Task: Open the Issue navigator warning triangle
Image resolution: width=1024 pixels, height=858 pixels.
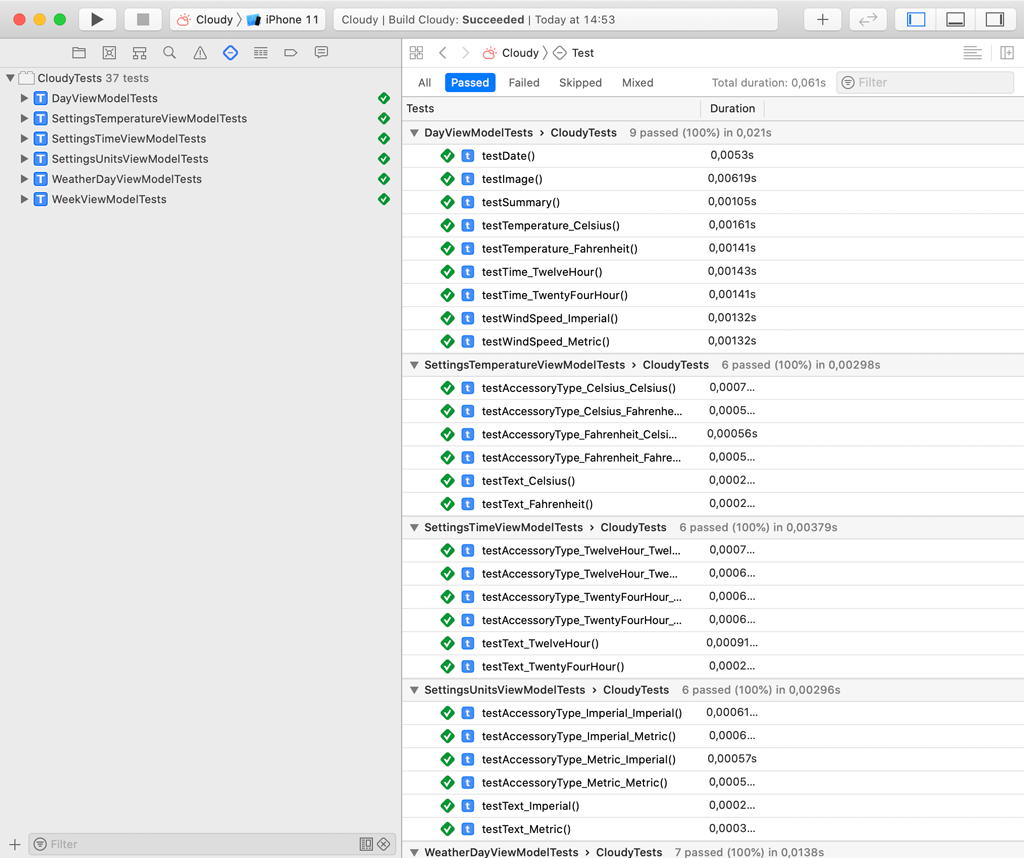Action: 200,52
